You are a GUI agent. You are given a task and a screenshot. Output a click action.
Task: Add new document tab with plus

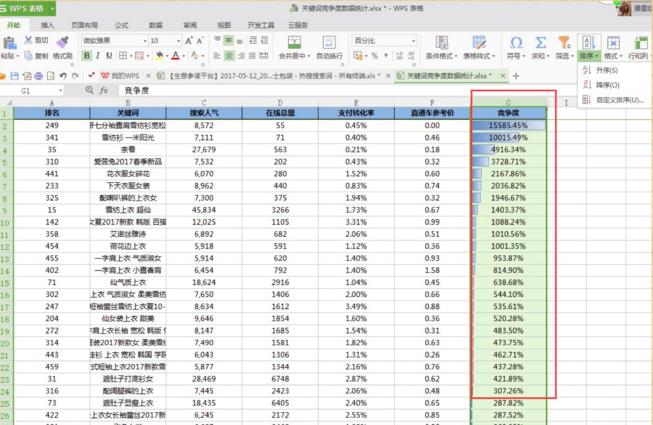click(516, 76)
